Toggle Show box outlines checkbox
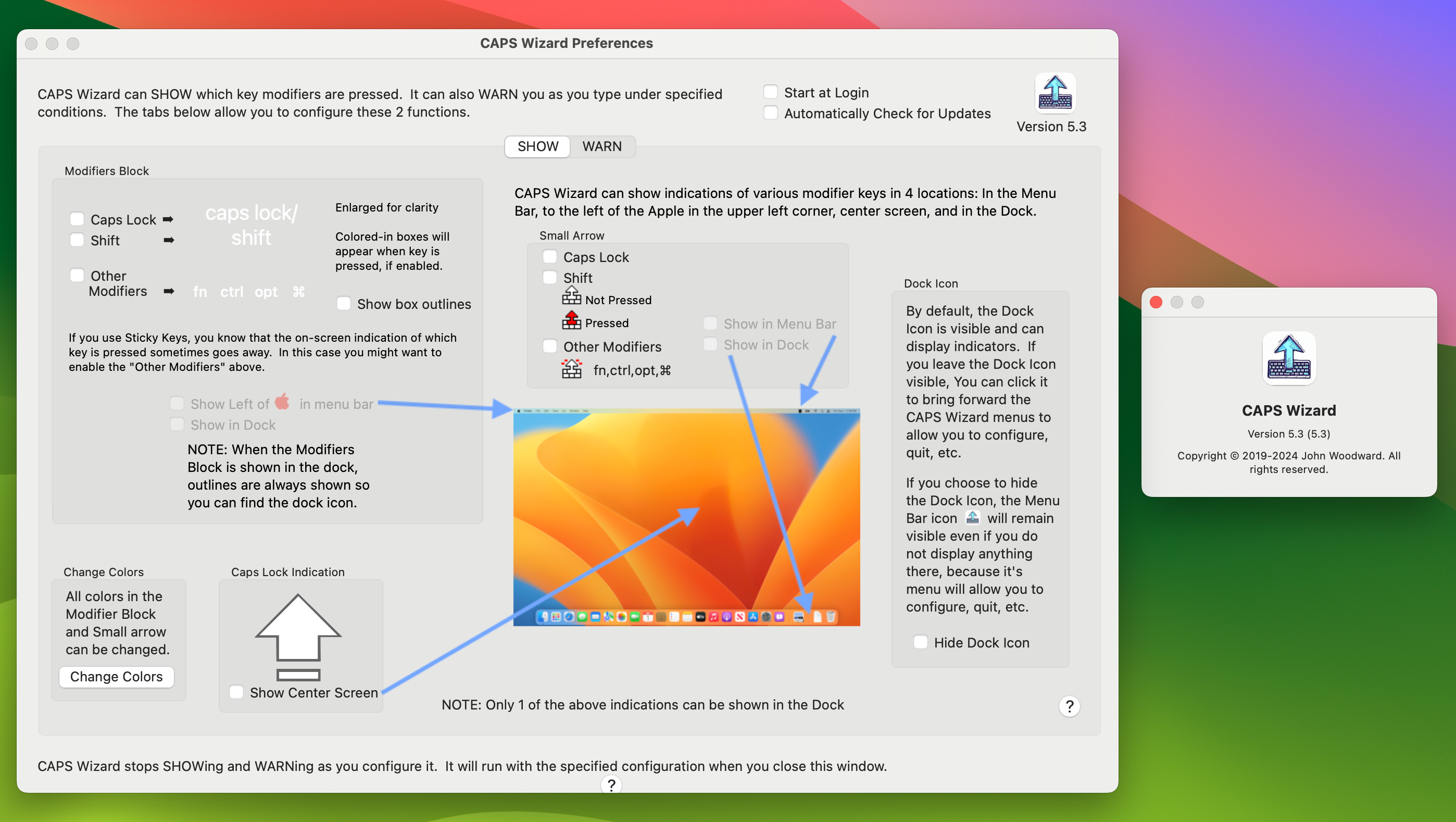 click(341, 303)
